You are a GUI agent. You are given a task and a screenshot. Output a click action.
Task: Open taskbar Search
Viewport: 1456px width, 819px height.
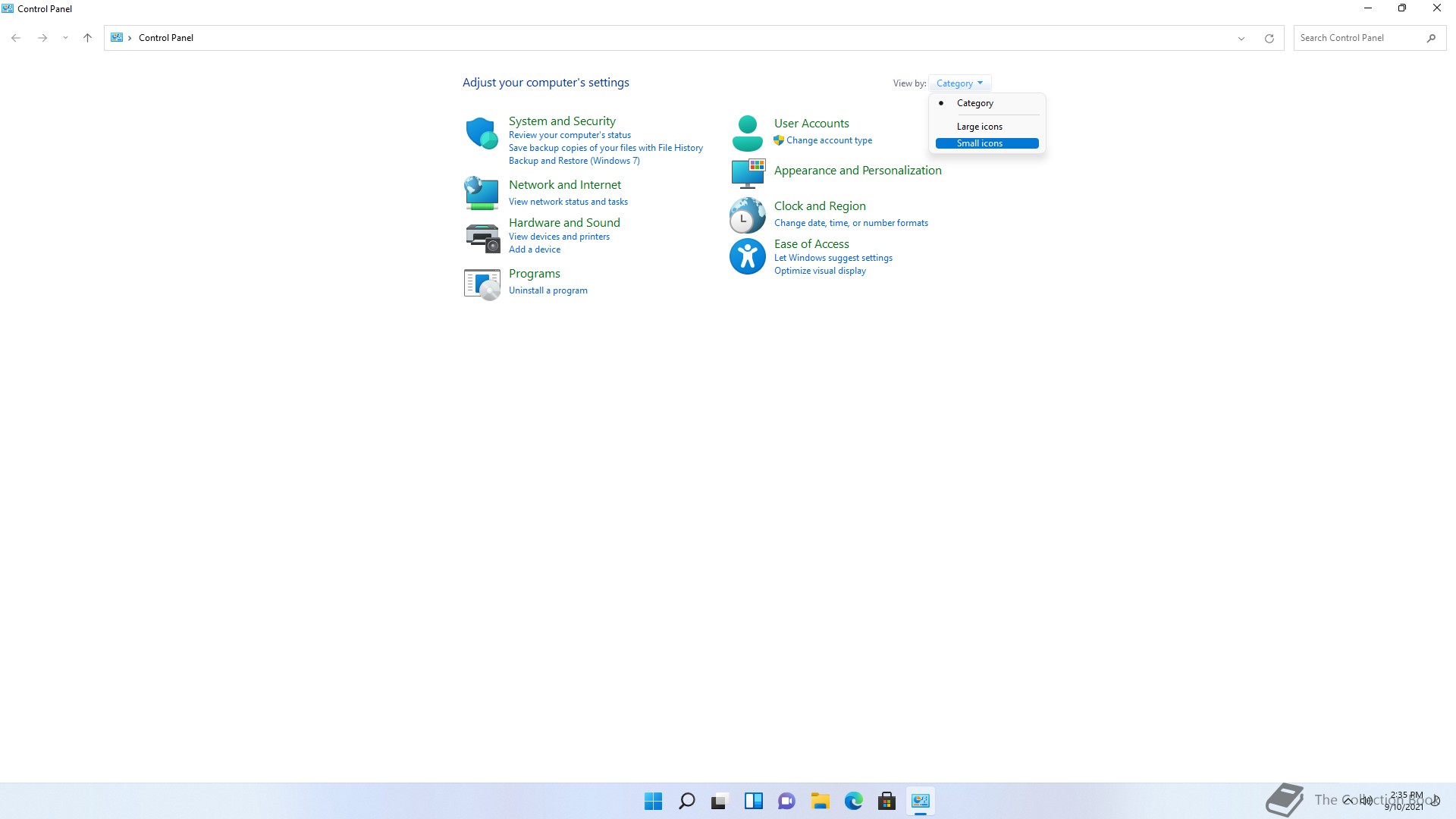click(x=686, y=801)
